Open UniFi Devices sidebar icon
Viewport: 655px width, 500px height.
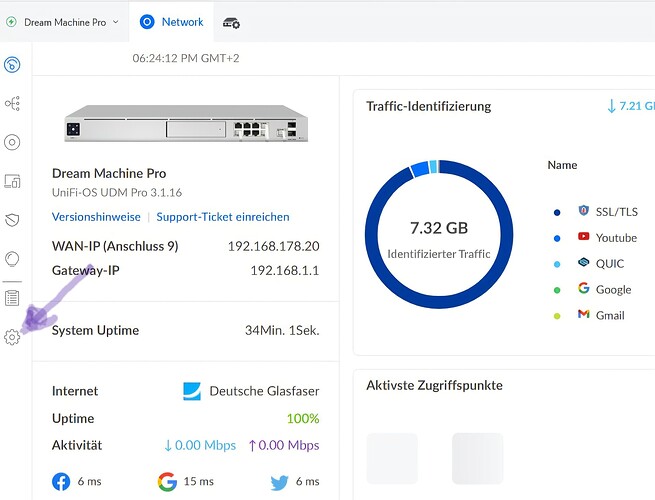(x=12, y=143)
